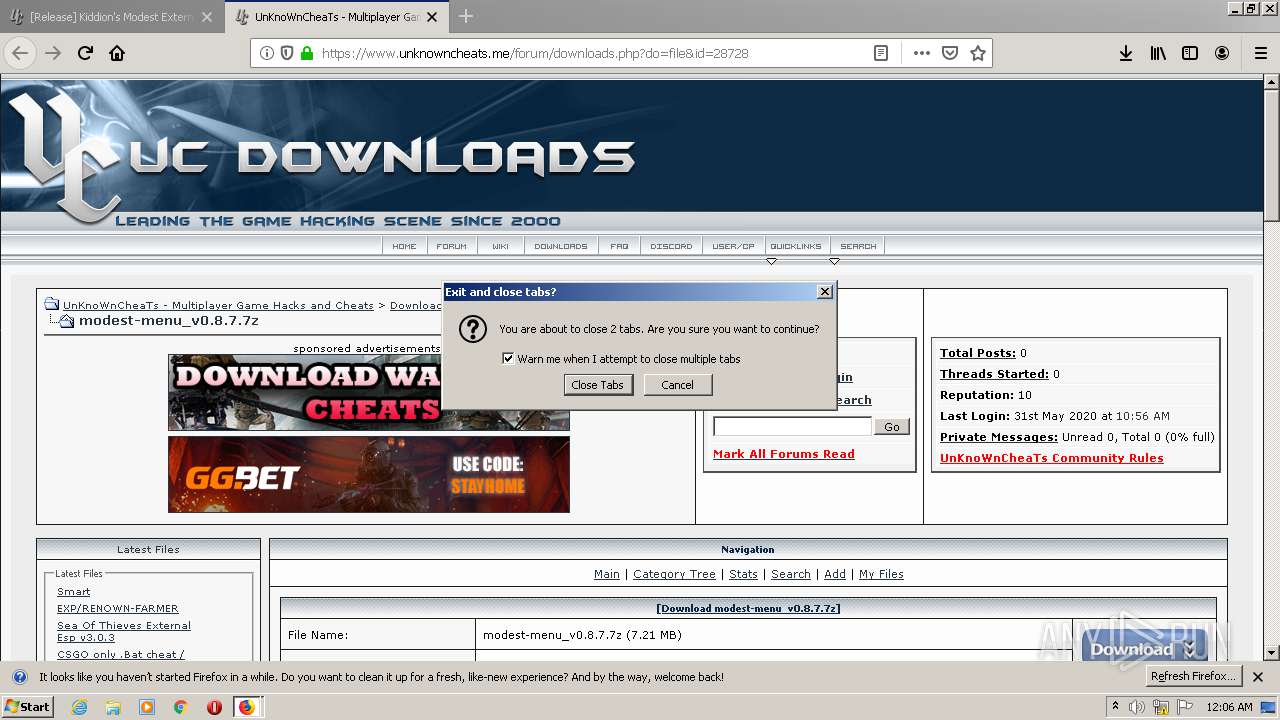
Task: Show hidden system tray icons
Action: [1115, 707]
